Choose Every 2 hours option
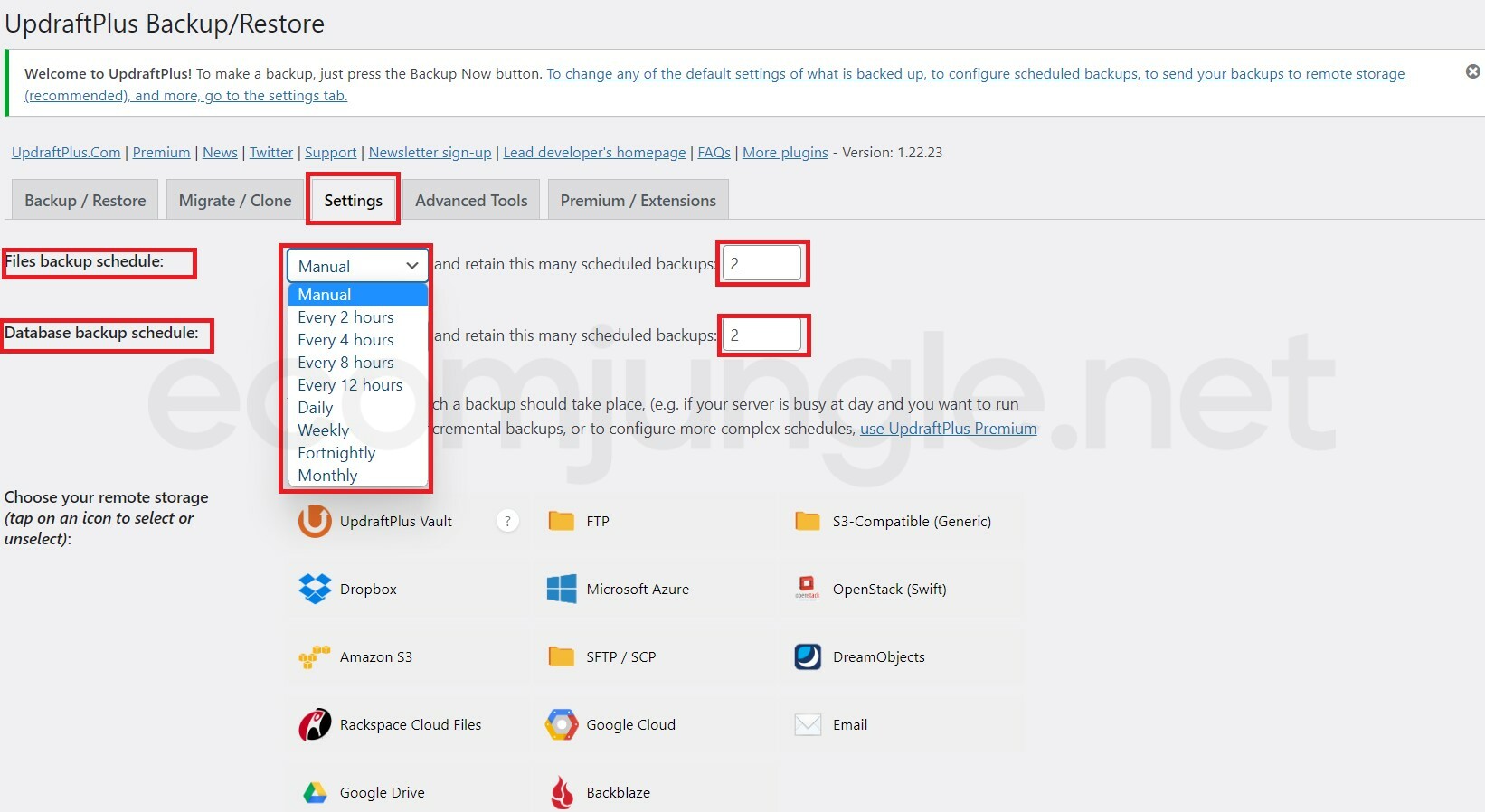 pyautogui.click(x=357, y=317)
